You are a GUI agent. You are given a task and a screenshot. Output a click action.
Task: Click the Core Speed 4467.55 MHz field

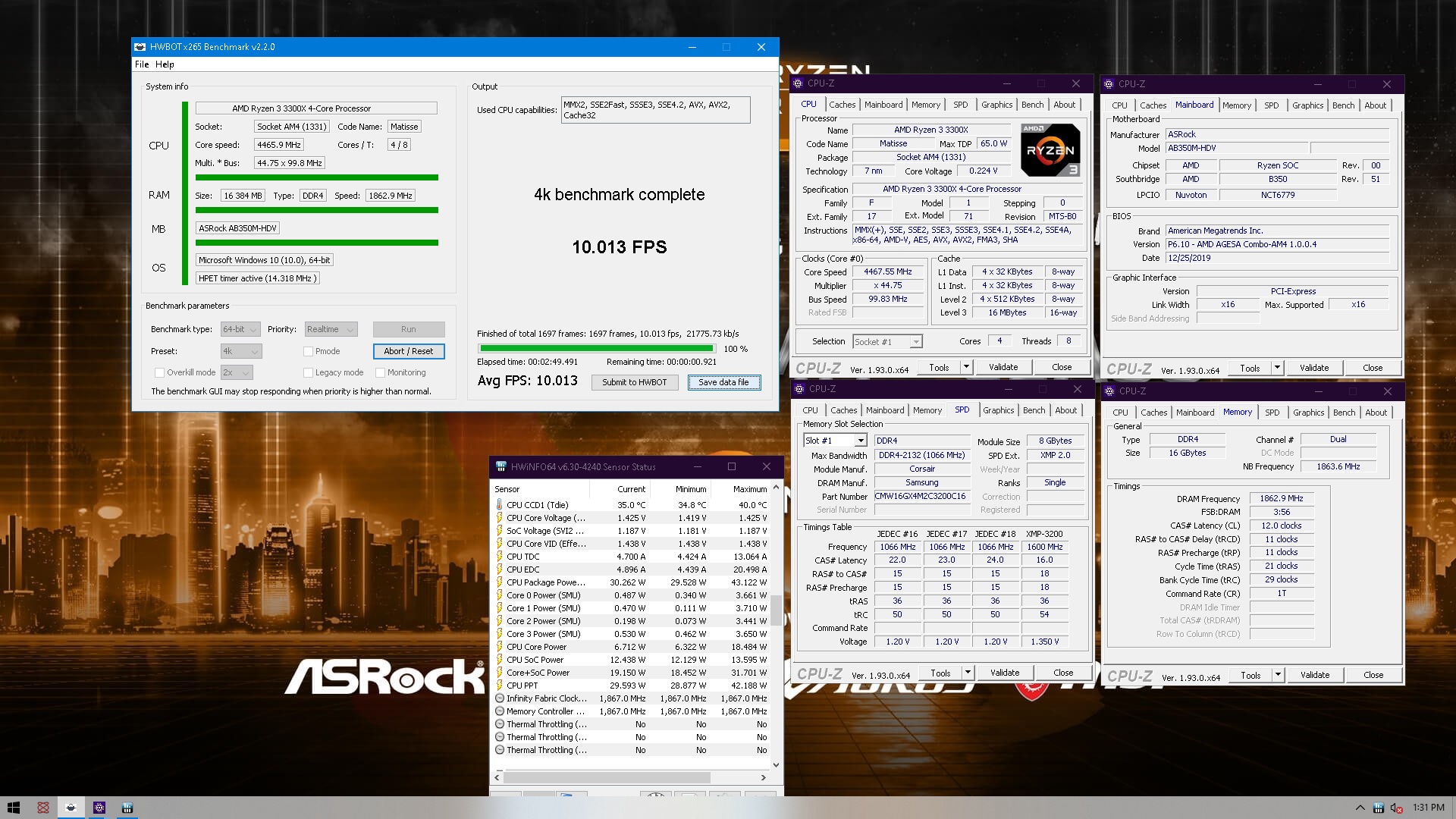coord(888,271)
